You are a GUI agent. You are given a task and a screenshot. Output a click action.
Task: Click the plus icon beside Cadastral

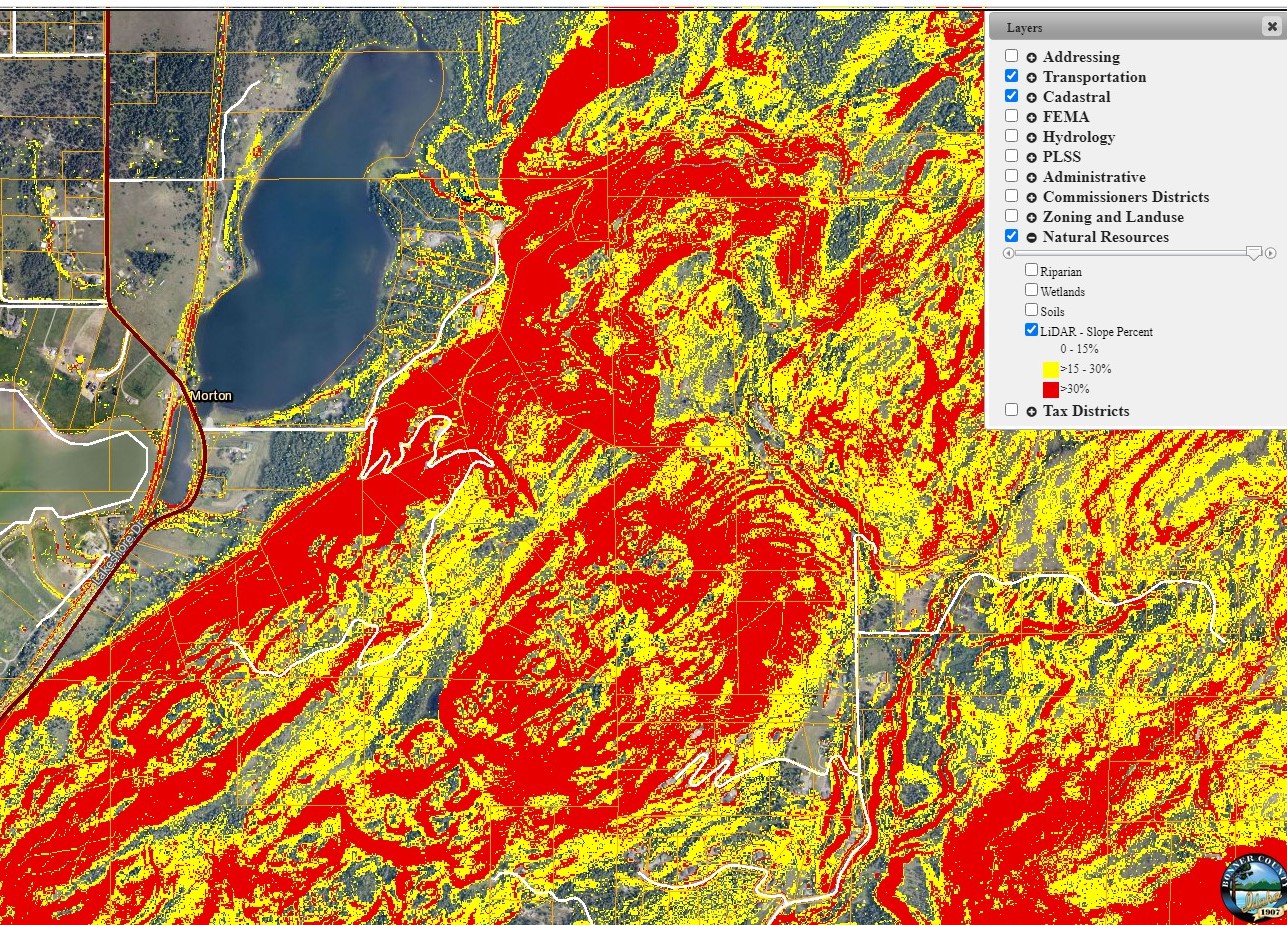pyautogui.click(x=1031, y=98)
